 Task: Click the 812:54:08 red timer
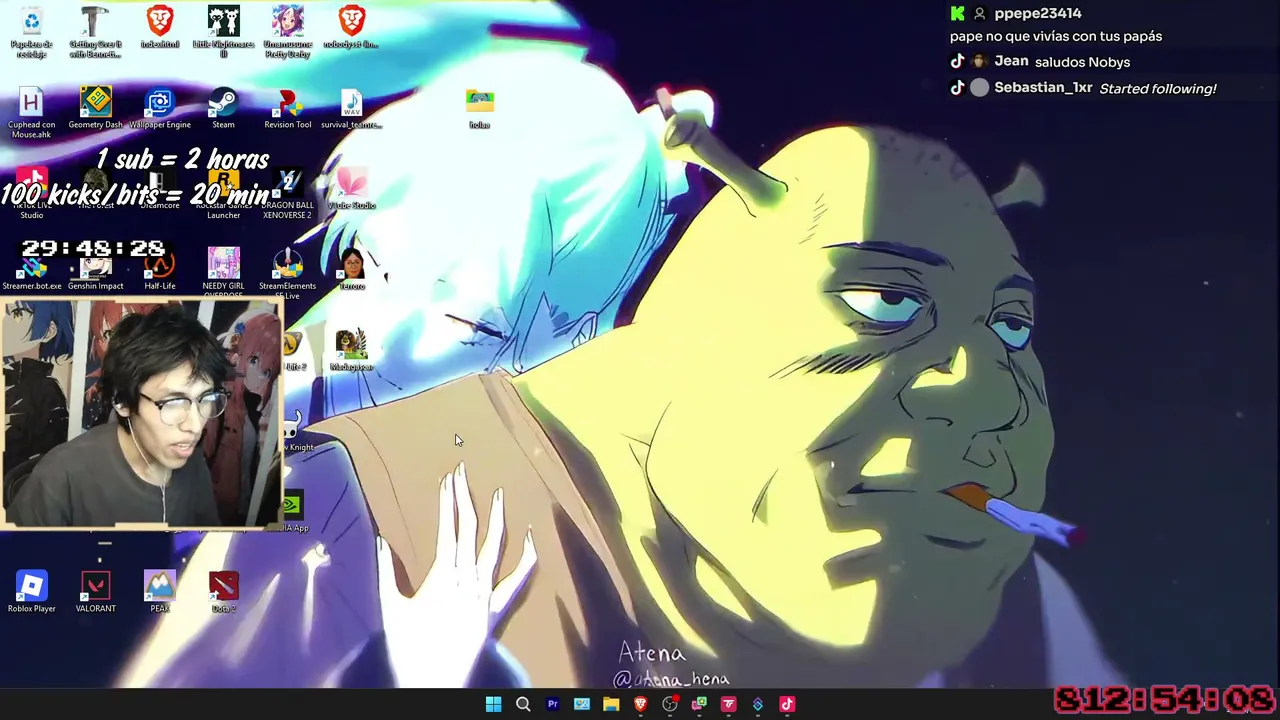tap(1165, 700)
